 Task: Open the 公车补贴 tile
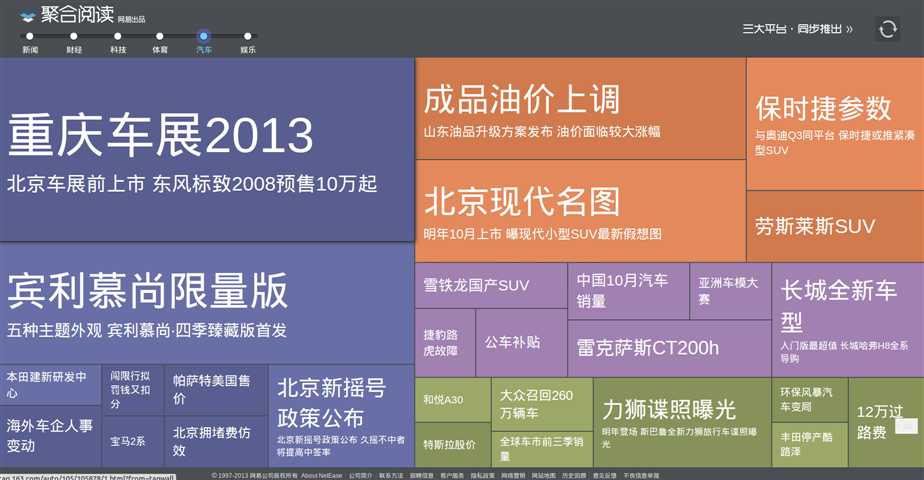click(x=522, y=343)
